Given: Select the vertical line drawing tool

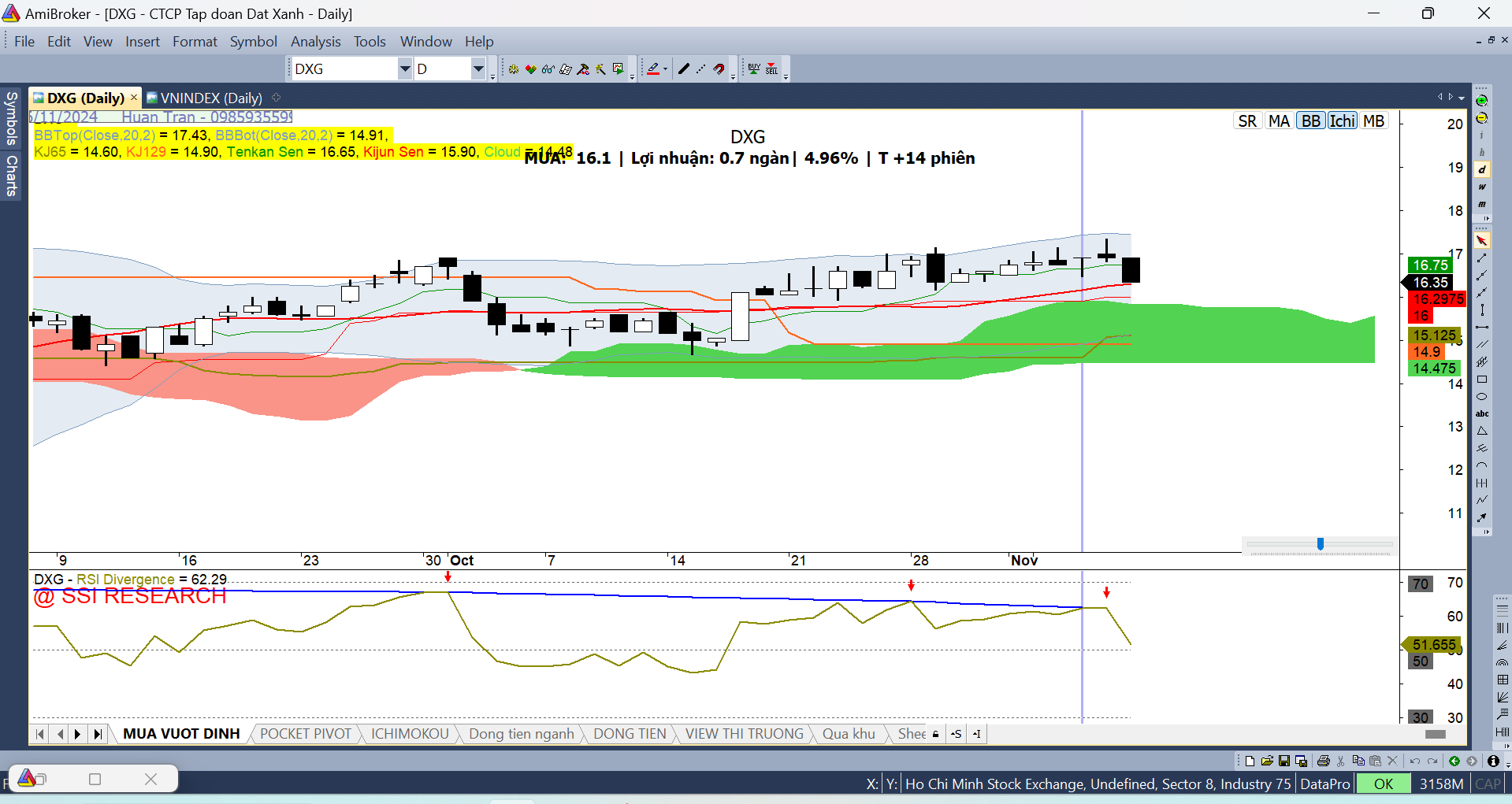Looking at the screenshot, I should tap(1482, 309).
